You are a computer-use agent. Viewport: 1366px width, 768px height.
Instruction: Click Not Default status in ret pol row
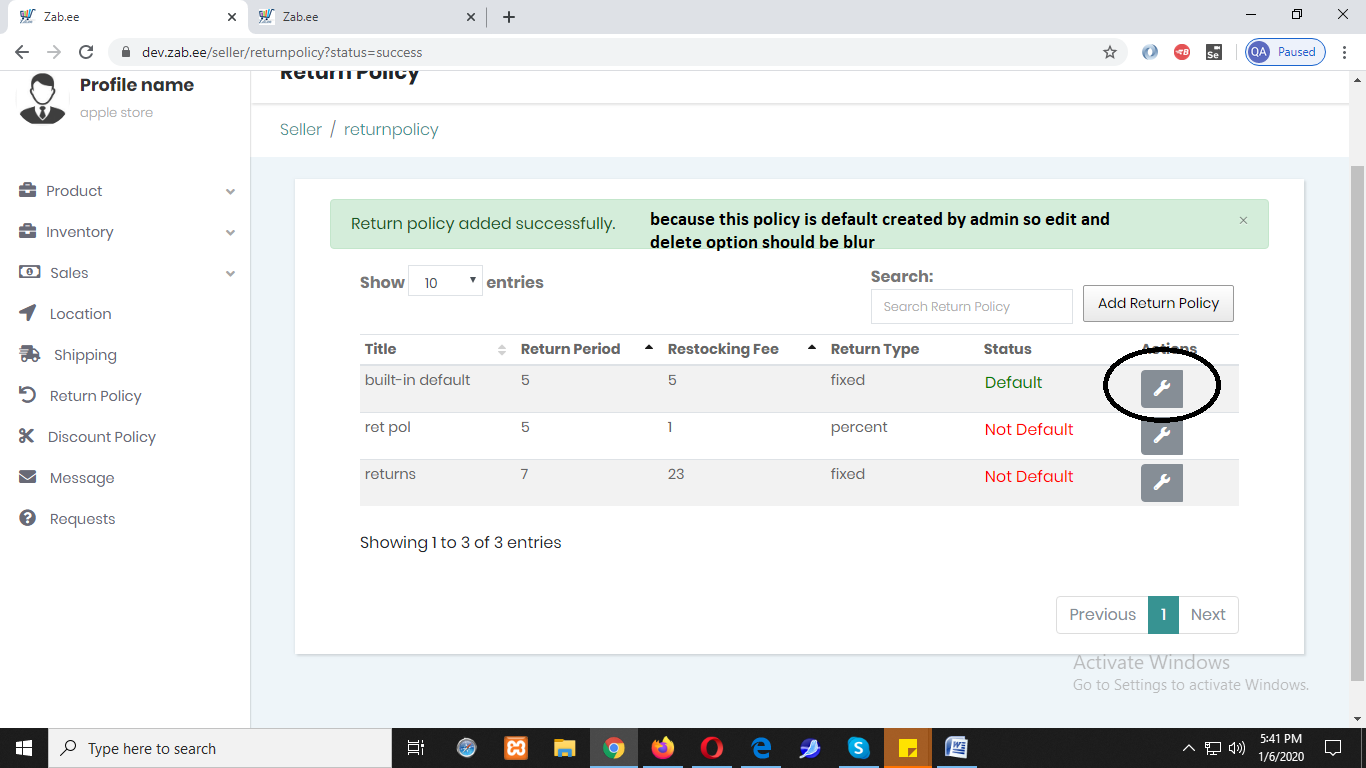point(1029,429)
